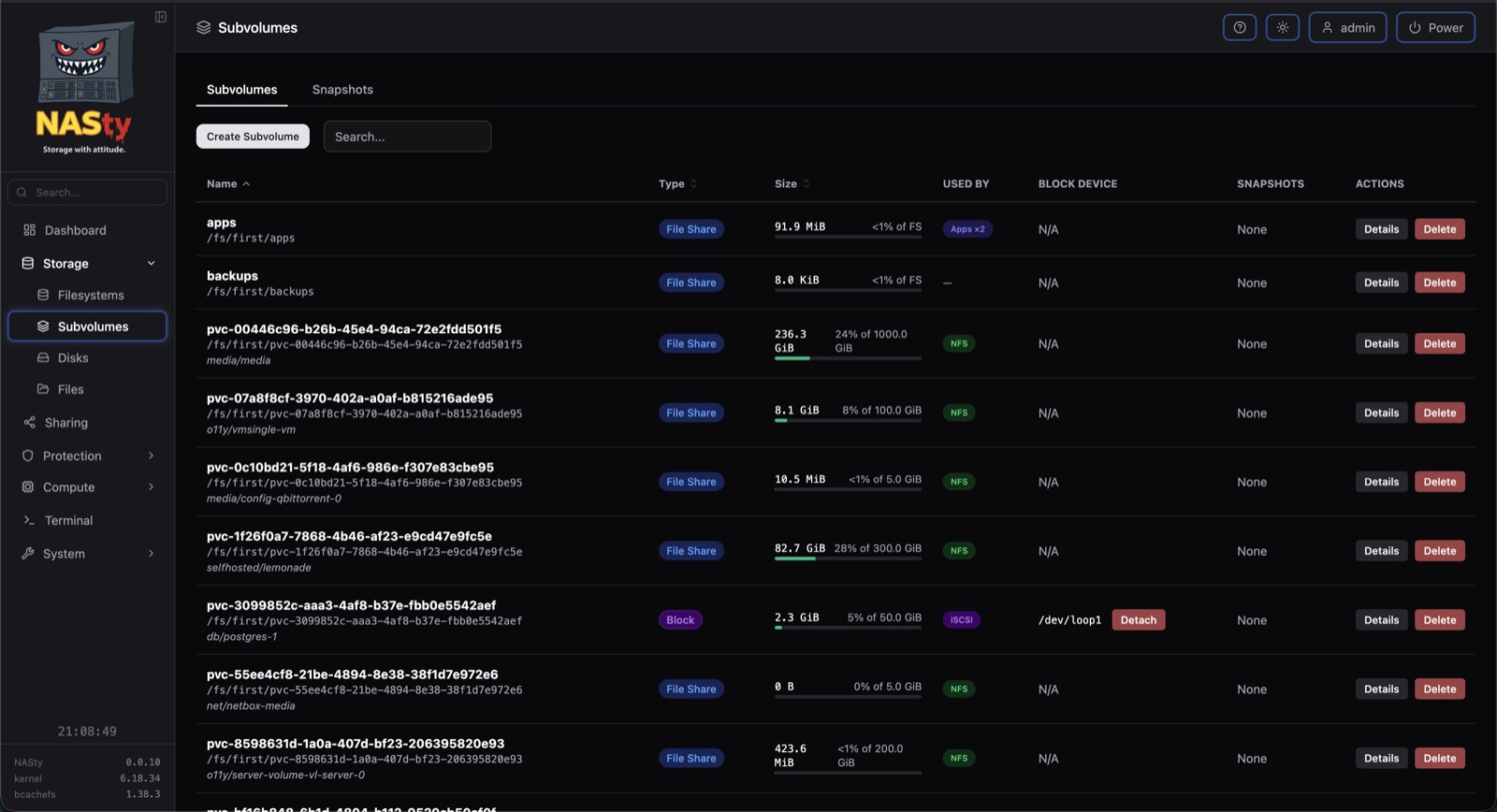Sort the table by Name column
This screenshot has width=1497, height=812.
click(x=228, y=184)
